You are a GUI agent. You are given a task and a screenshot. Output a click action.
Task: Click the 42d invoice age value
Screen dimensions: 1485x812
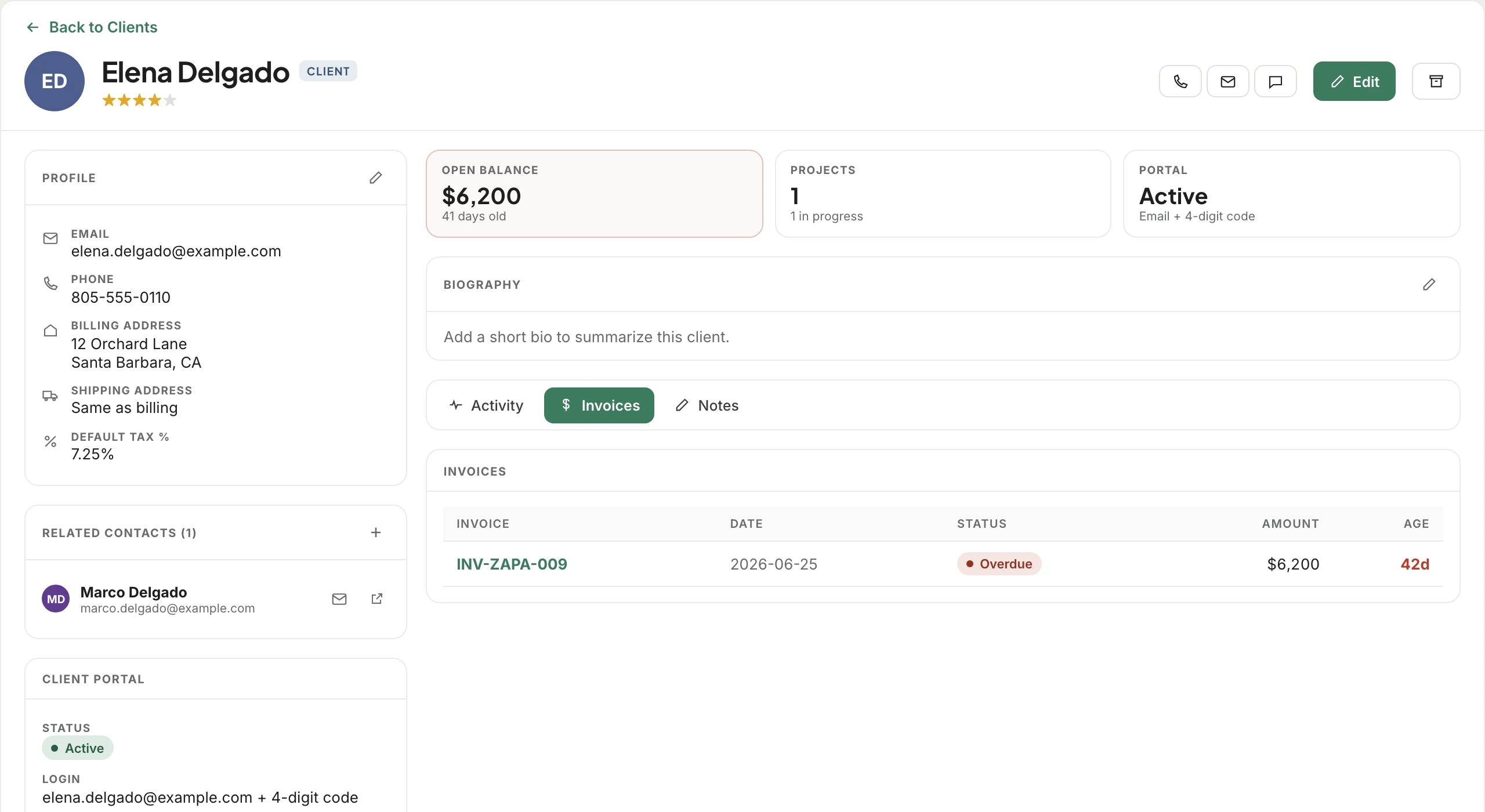1415,564
